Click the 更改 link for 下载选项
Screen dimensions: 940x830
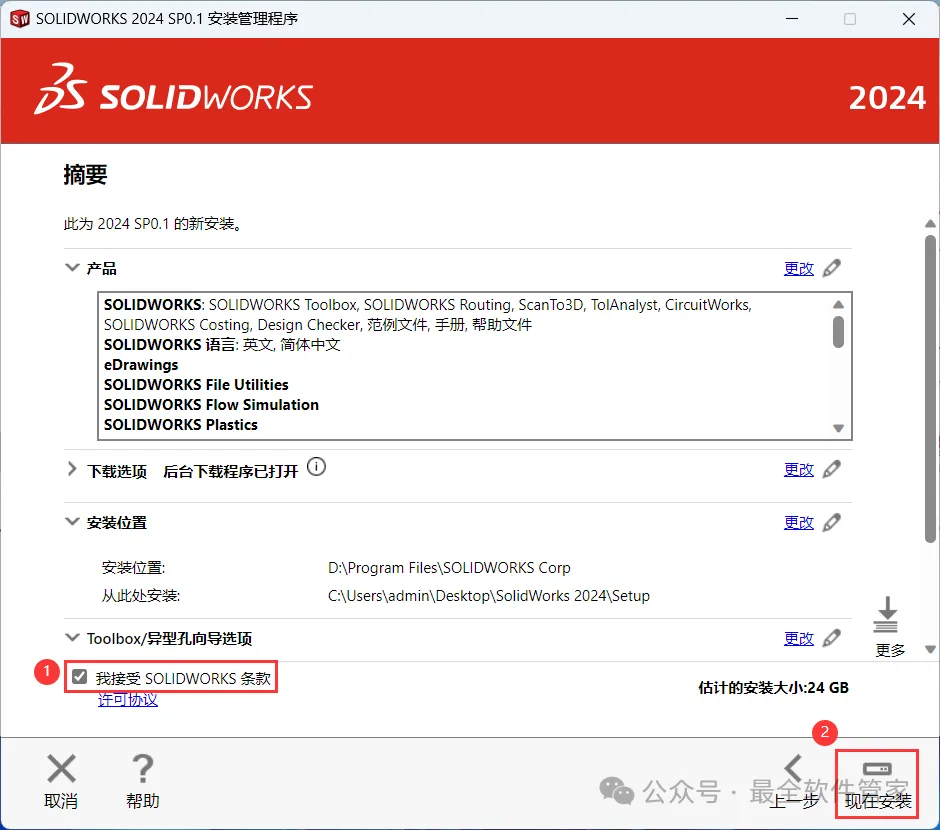799,470
